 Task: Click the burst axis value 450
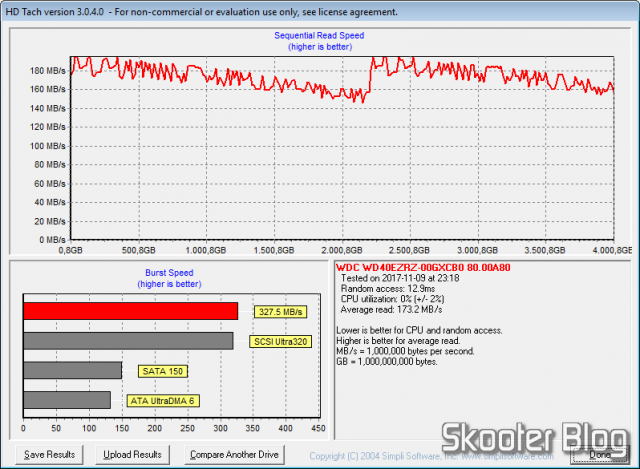click(x=318, y=428)
